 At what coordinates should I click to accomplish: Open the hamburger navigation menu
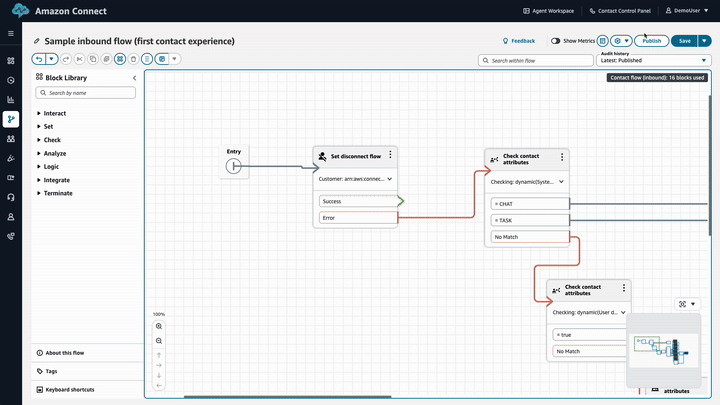[11, 33]
